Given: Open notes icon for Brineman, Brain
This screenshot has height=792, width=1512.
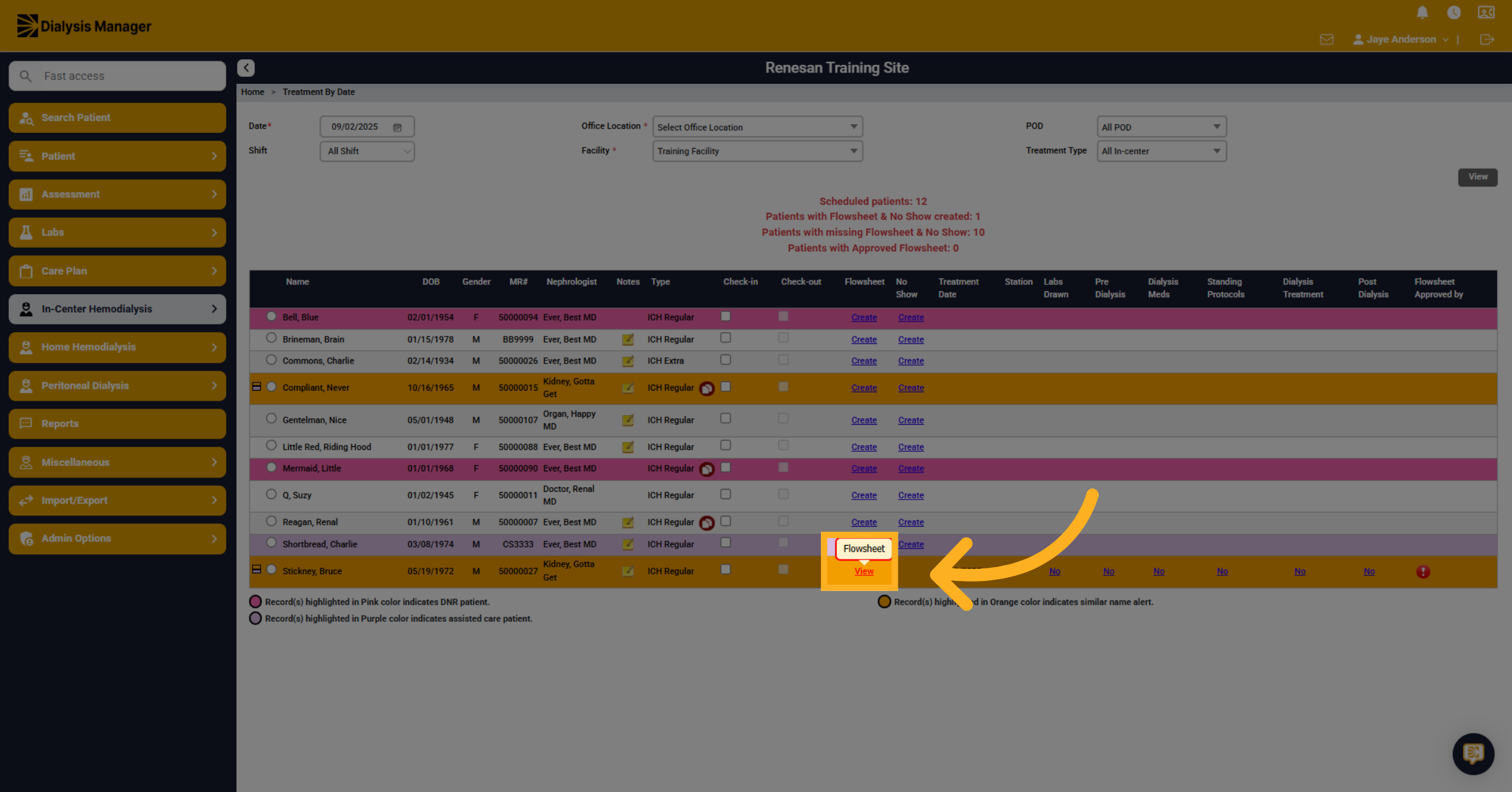Looking at the screenshot, I should (627, 340).
